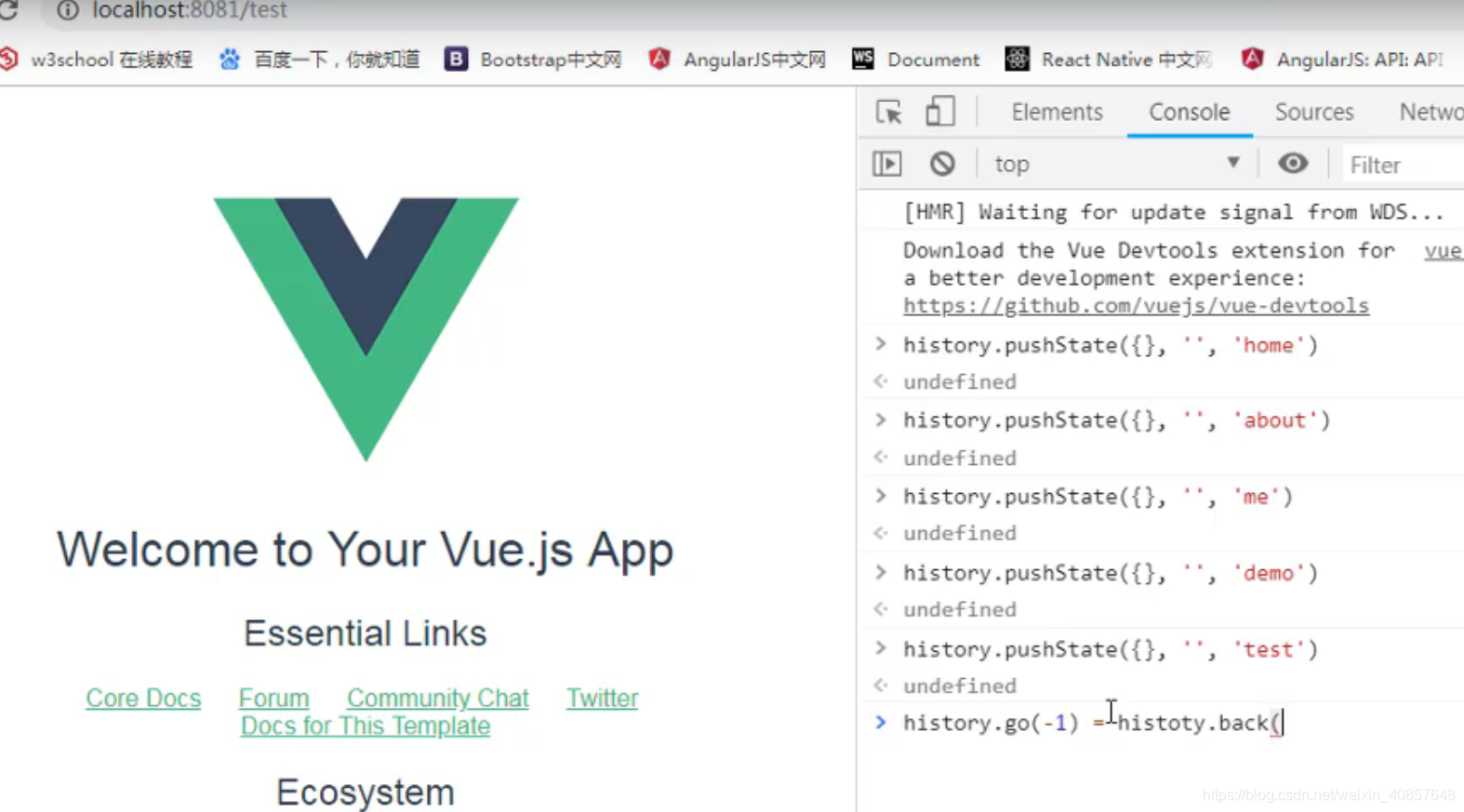
Task: Click the Welcome to Your Vue.js App heading
Action: coord(365,549)
